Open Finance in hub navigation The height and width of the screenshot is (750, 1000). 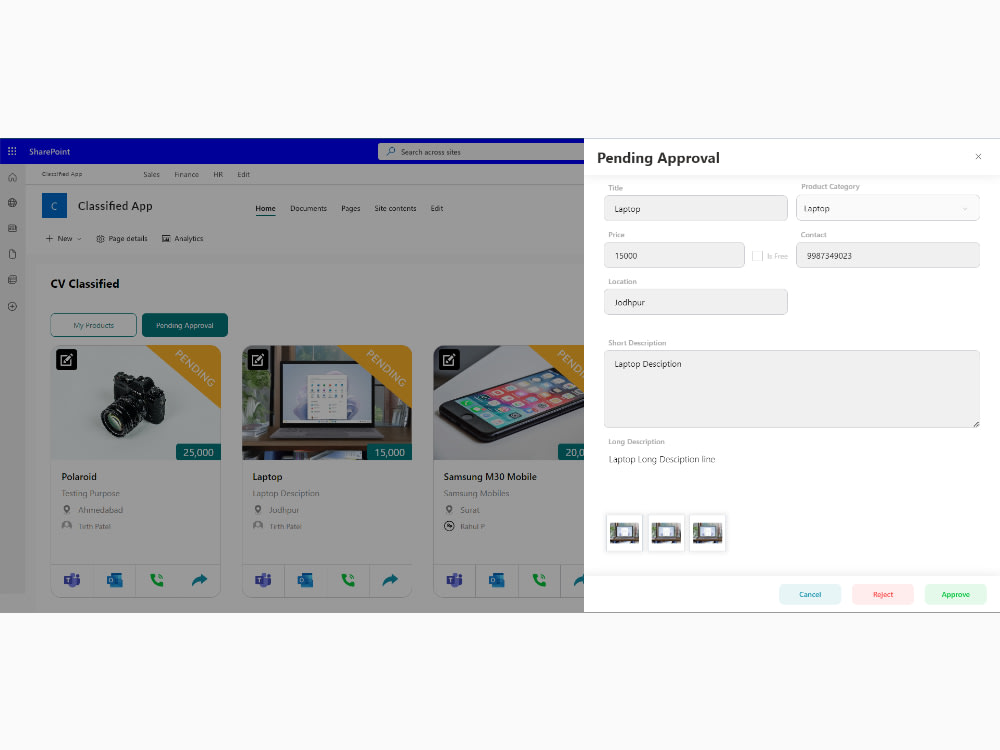point(187,174)
